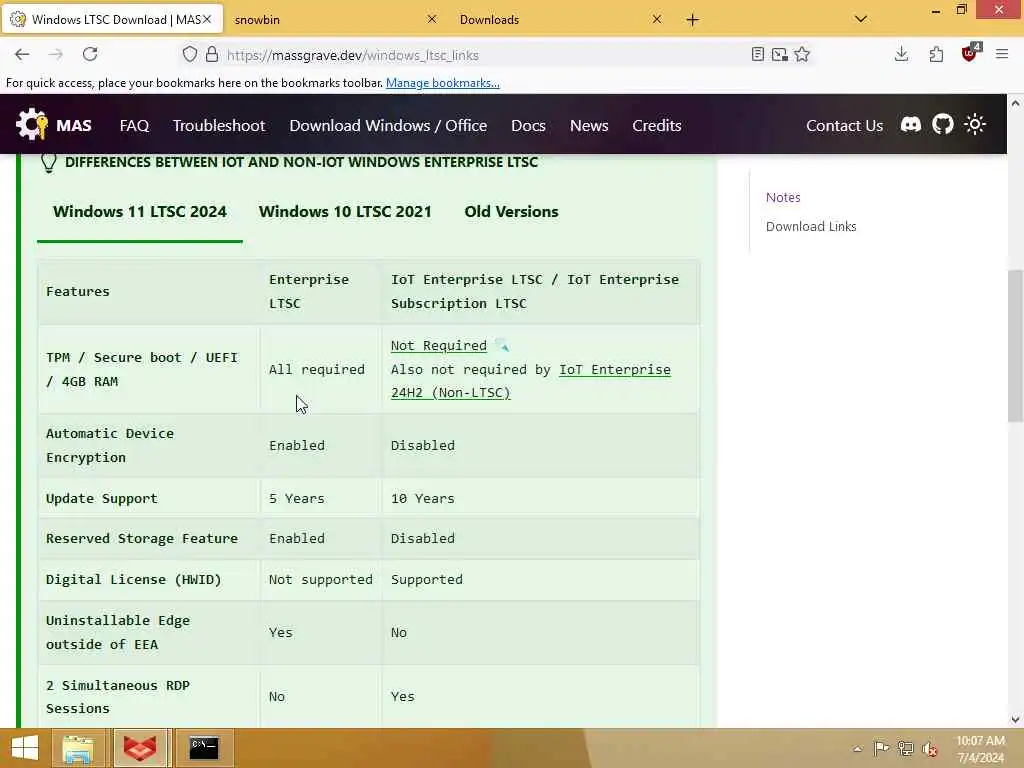Open Download Windows / Office menu
The height and width of the screenshot is (768, 1024).
(x=388, y=125)
